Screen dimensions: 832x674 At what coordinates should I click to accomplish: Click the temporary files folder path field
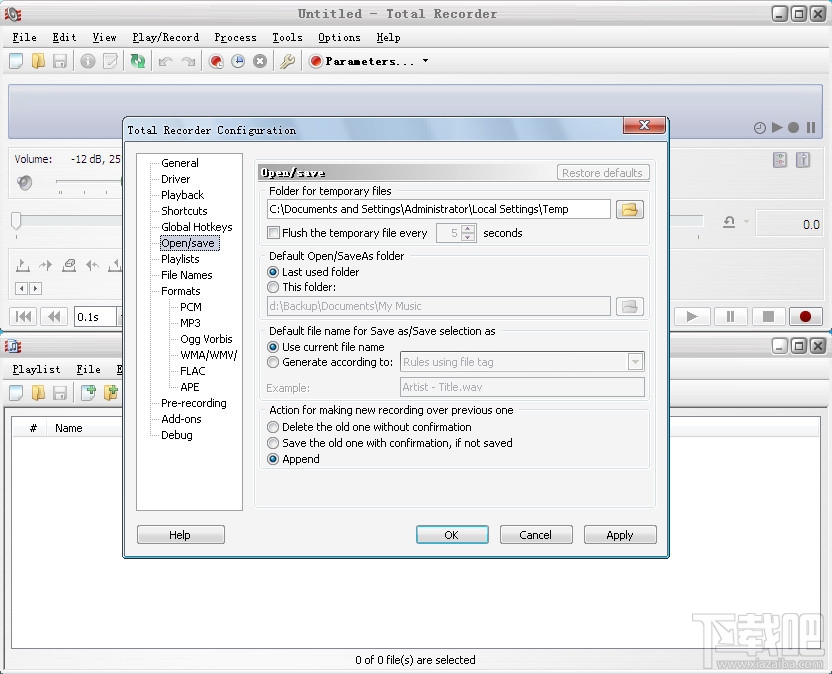(438, 209)
